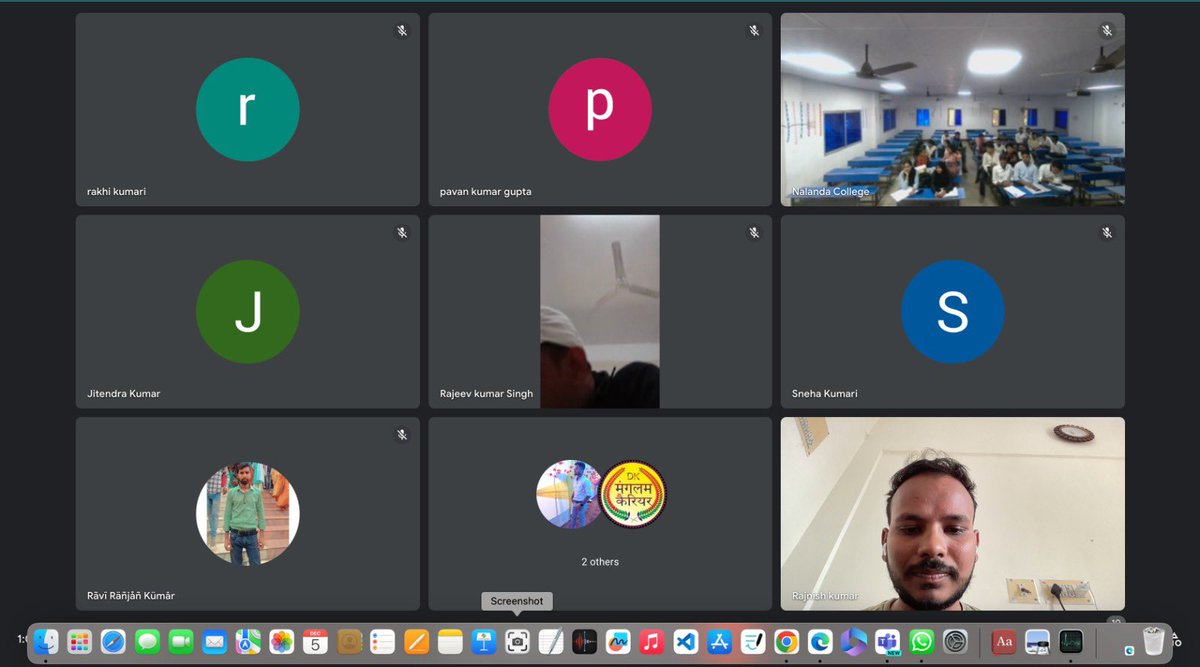Click pavan kumar gupta's pink avatar
Viewport: 1200px width, 667px height.
click(600, 109)
